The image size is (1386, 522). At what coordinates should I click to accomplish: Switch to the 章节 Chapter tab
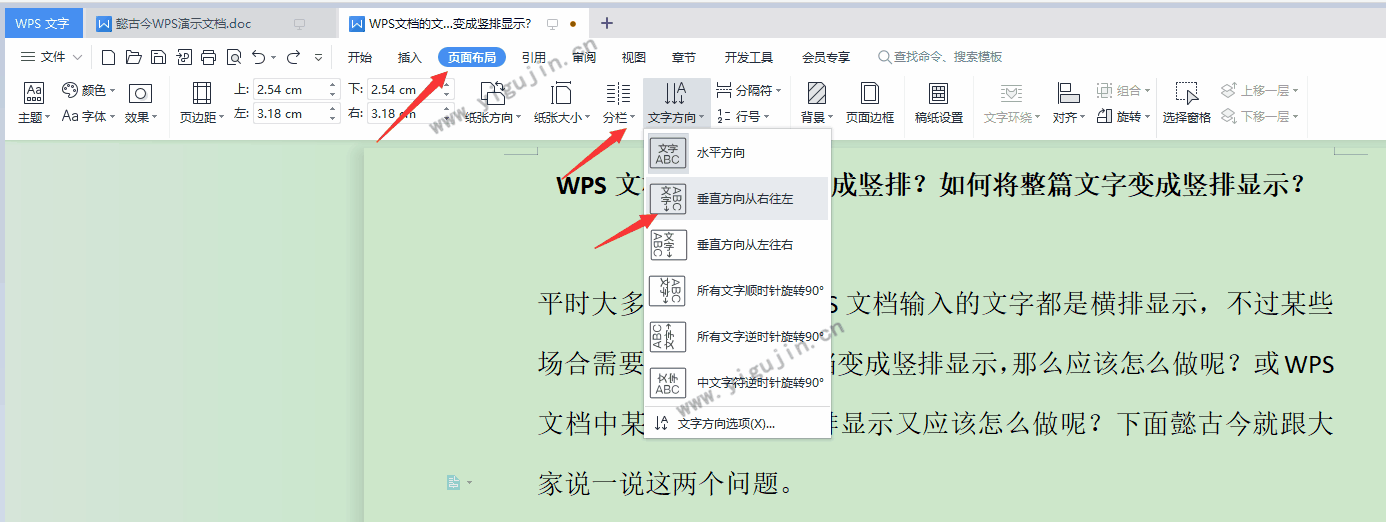[684, 57]
